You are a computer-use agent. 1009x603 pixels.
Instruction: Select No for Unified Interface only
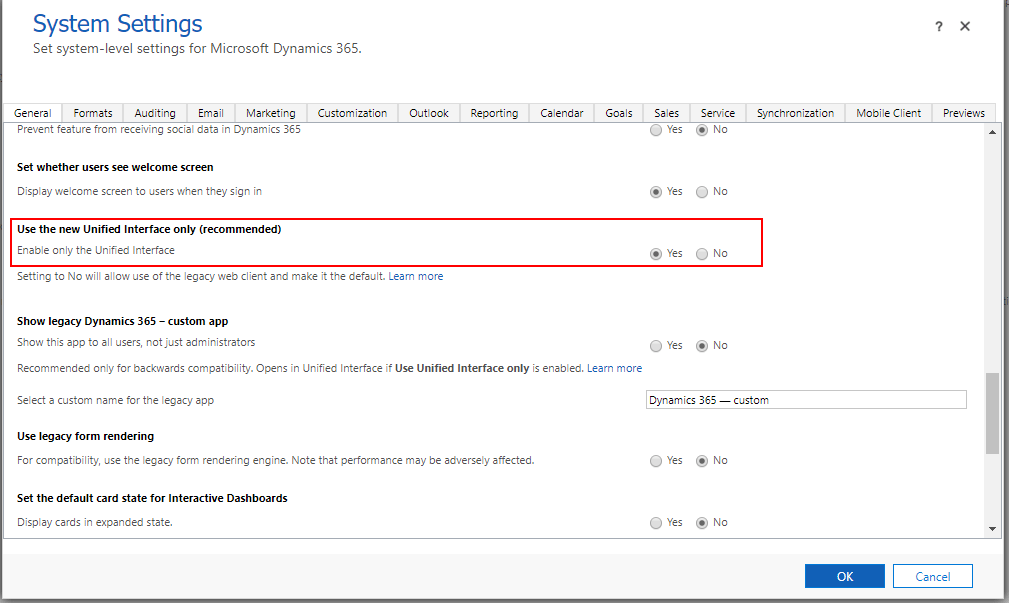pyautogui.click(x=702, y=254)
